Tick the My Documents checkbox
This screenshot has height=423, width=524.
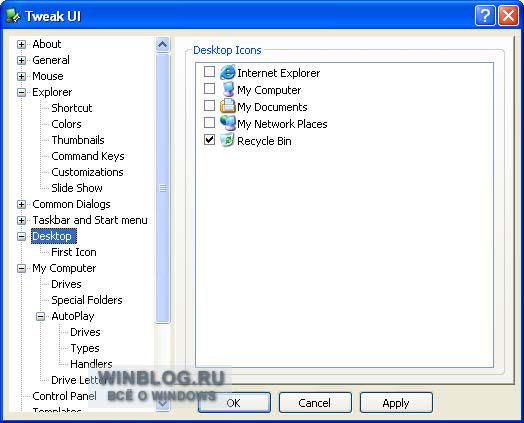pos(210,105)
